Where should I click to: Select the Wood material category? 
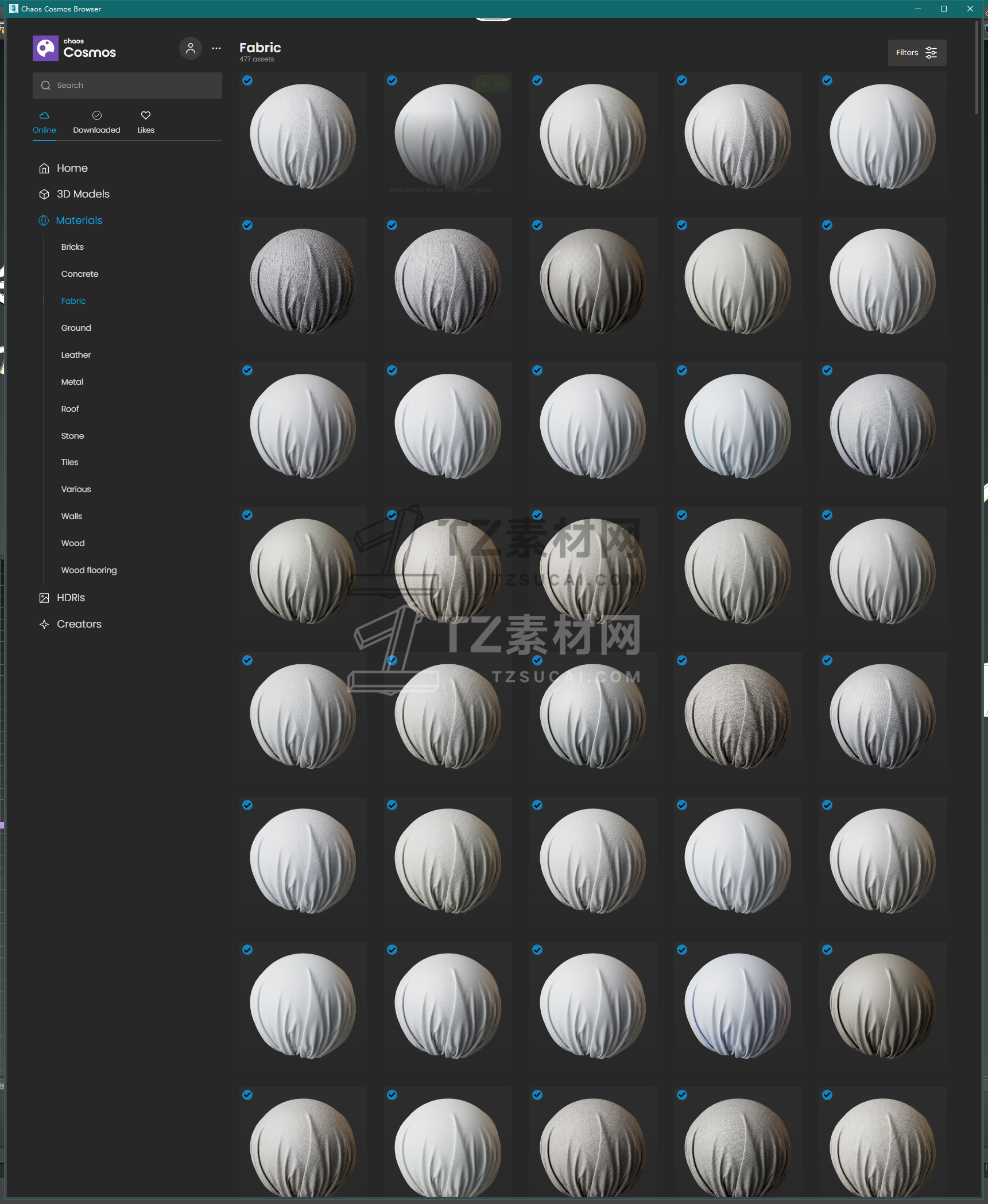pos(73,543)
